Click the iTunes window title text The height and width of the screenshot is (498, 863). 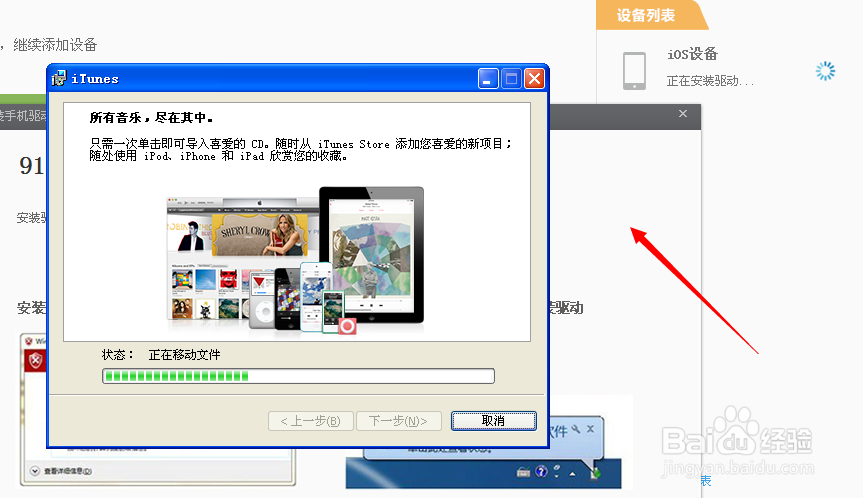[x=95, y=79]
